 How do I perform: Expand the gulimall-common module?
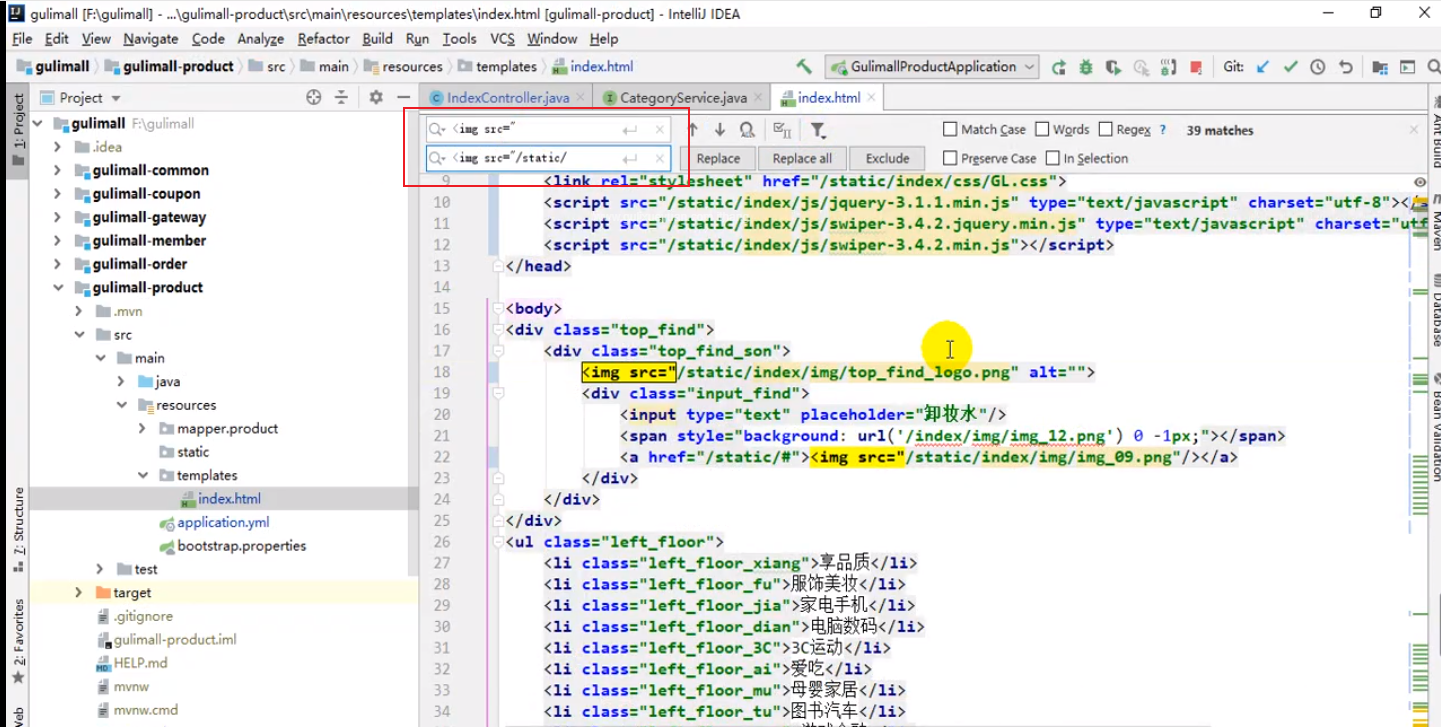coord(58,171)
